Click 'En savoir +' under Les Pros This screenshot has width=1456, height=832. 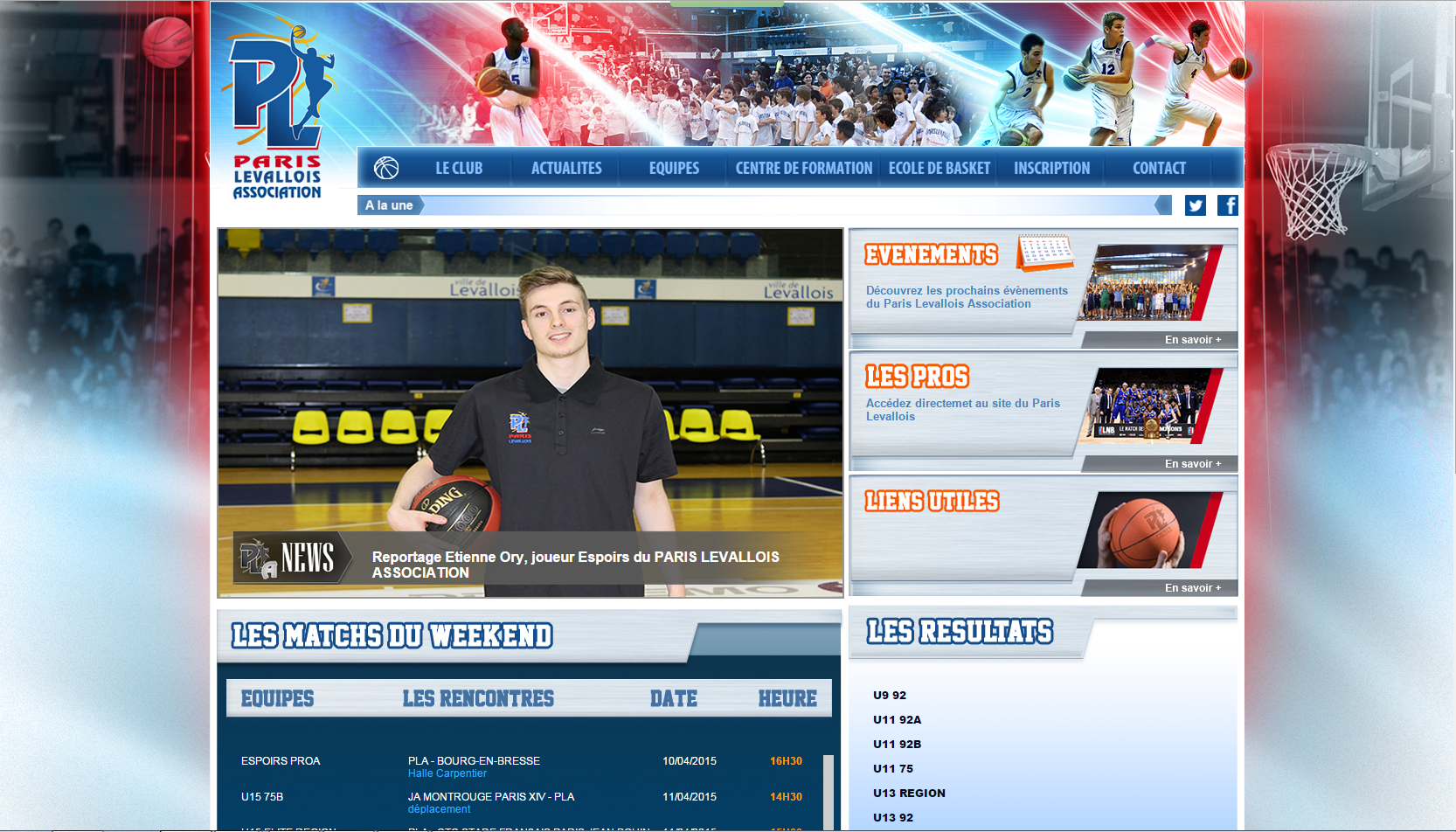[1193, 464]
